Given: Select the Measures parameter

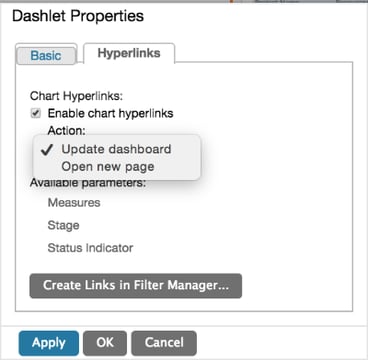Looking at the screenshot, I should [x=74, y=203].
